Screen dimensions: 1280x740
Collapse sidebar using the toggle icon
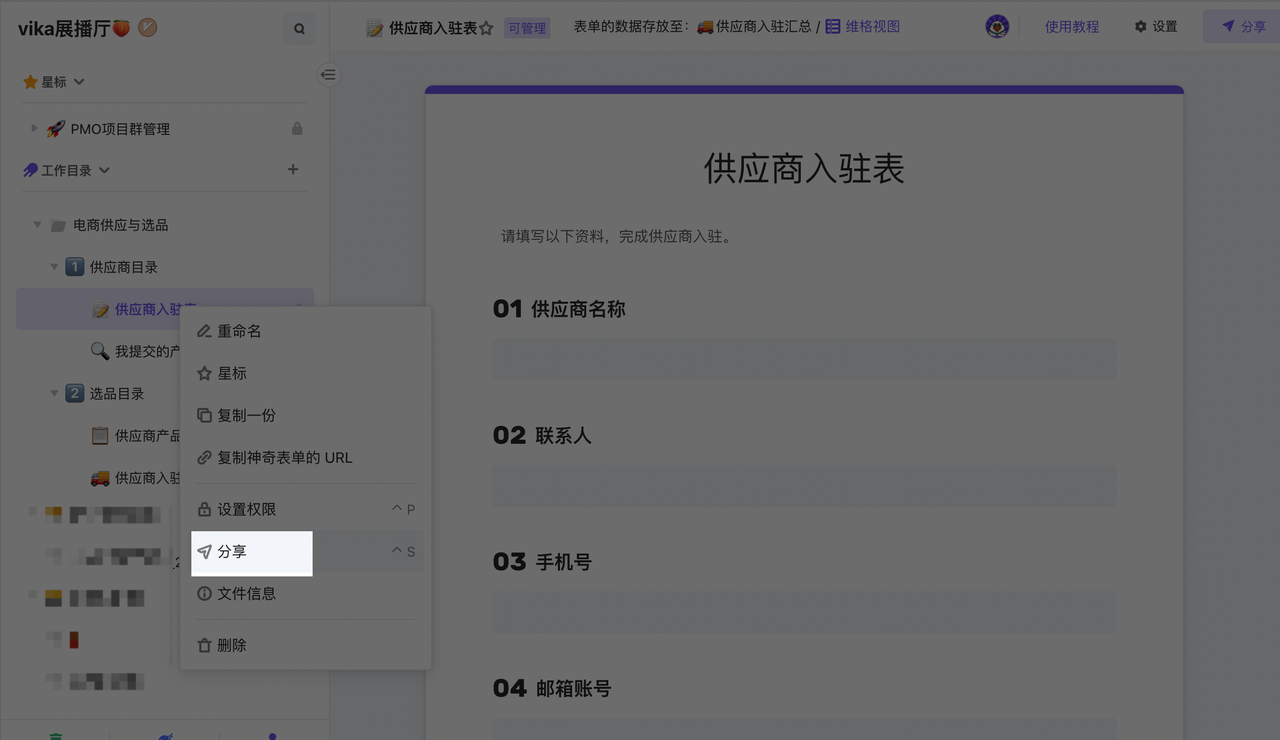(x=328, y=75)
